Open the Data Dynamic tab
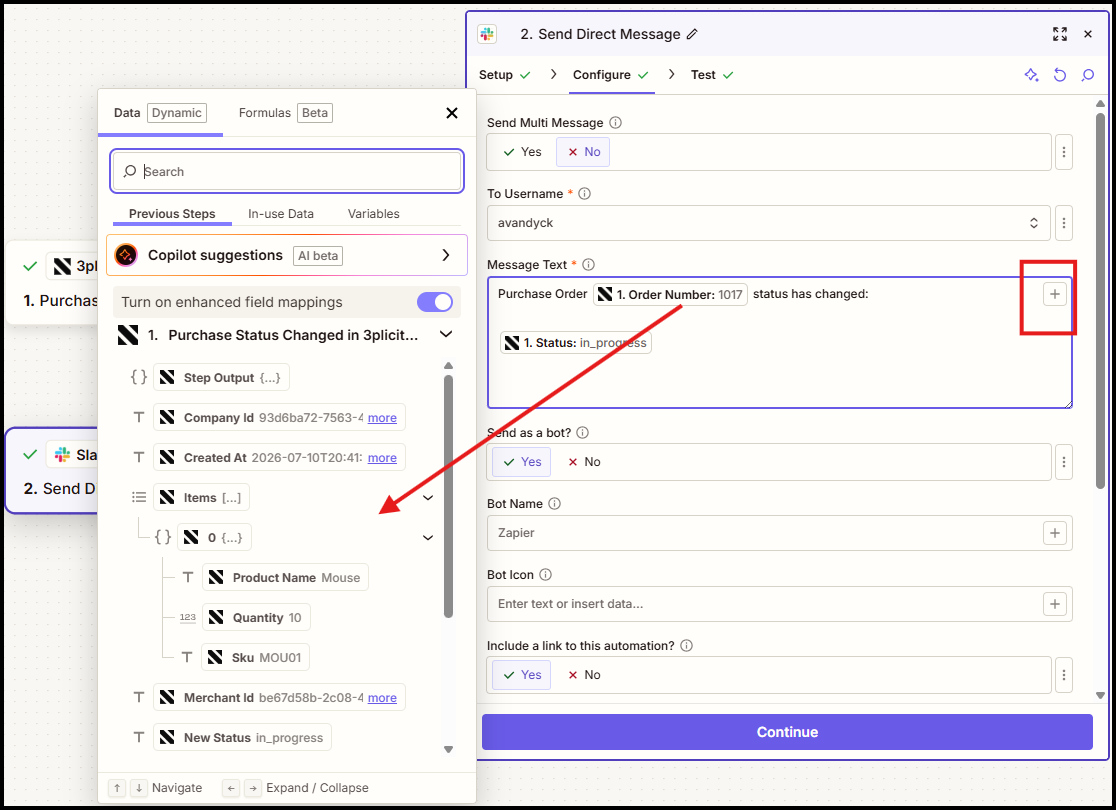The image size is (1116, 810). [x=160, y=112]
